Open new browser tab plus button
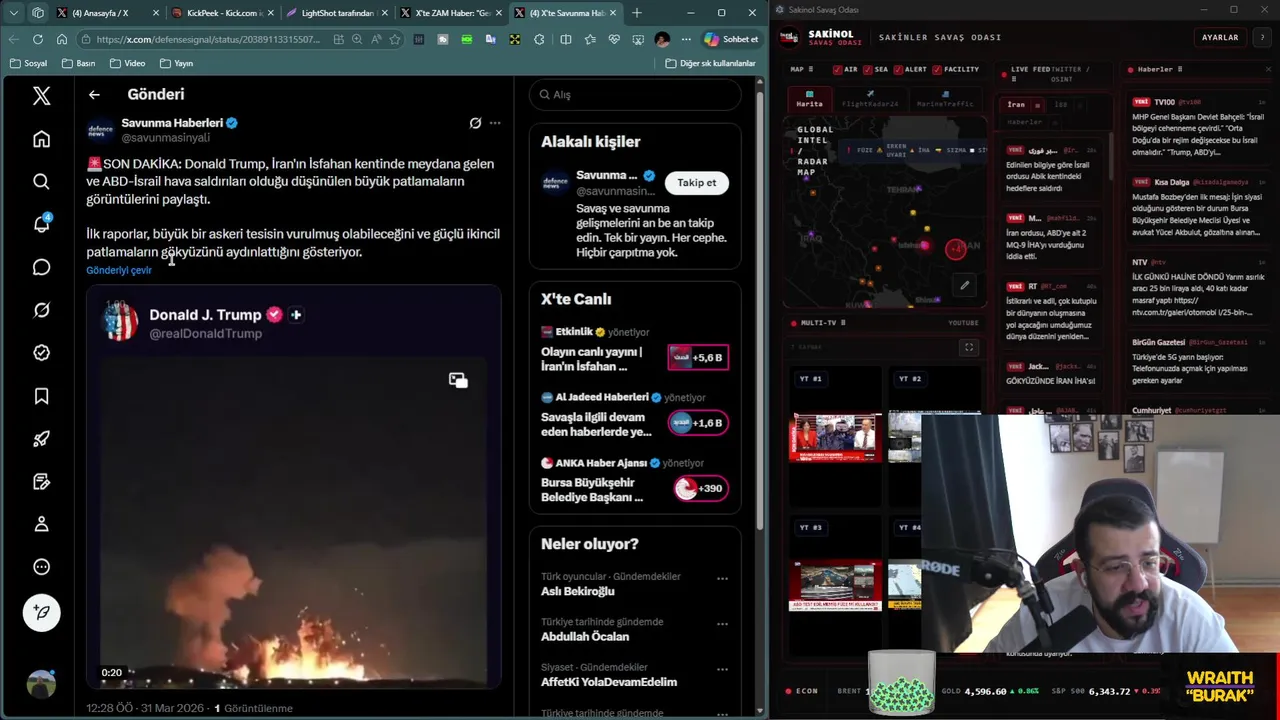Screen dimensions: 1280x720 point(637,13)
